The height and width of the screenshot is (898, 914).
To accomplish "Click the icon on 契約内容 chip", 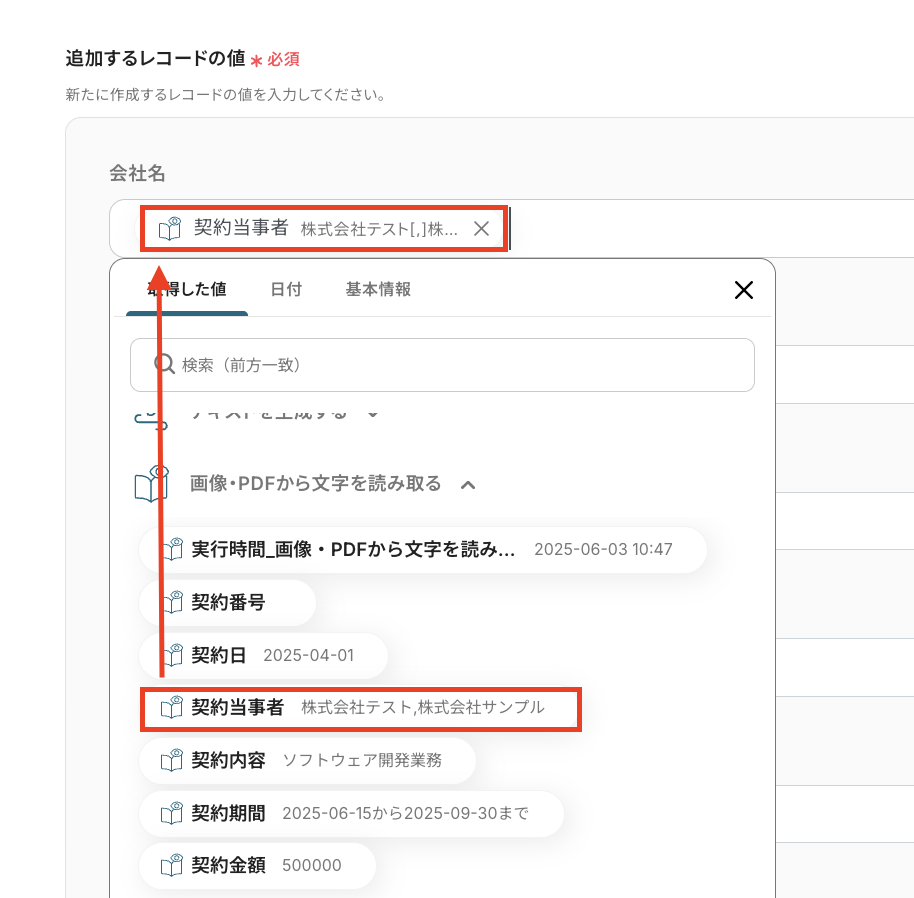I will click(172, 760).
